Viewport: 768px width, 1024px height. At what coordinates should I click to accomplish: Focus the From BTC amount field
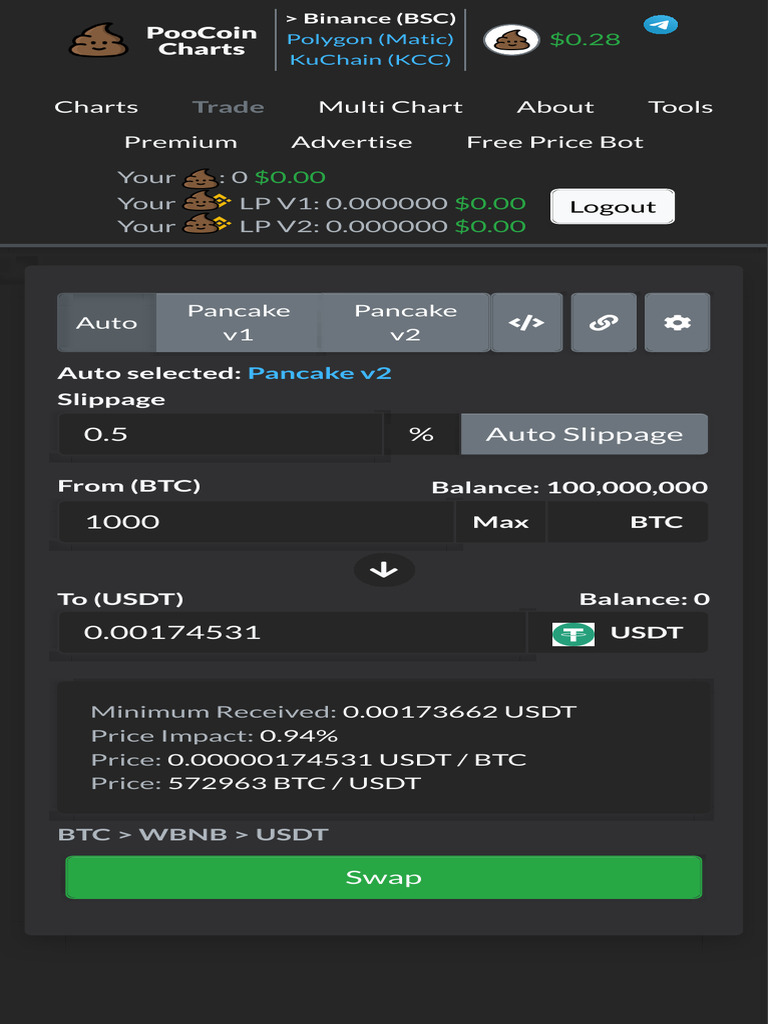coord(256,522)
